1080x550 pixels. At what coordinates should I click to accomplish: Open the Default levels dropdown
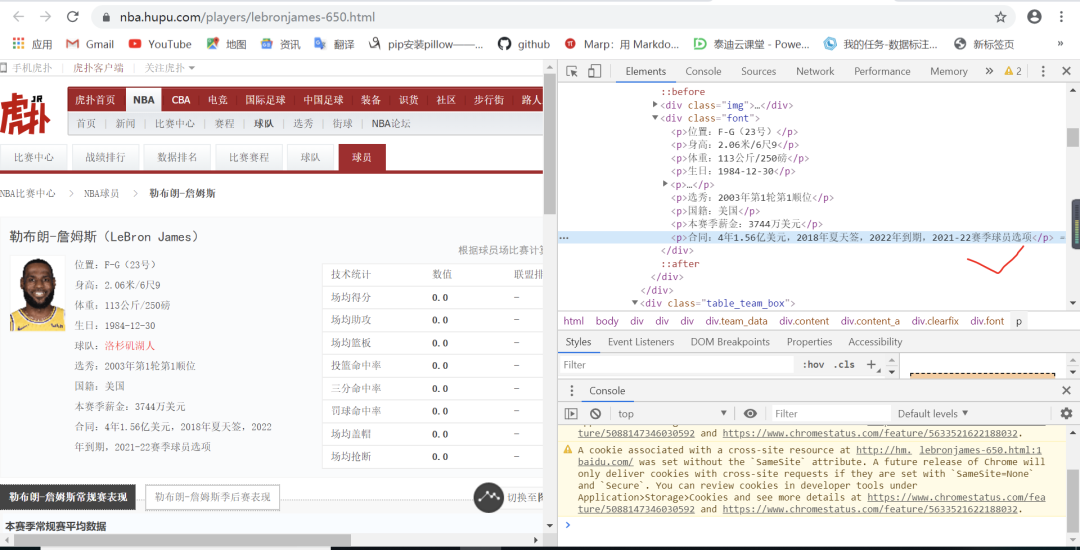pos(933,414)
